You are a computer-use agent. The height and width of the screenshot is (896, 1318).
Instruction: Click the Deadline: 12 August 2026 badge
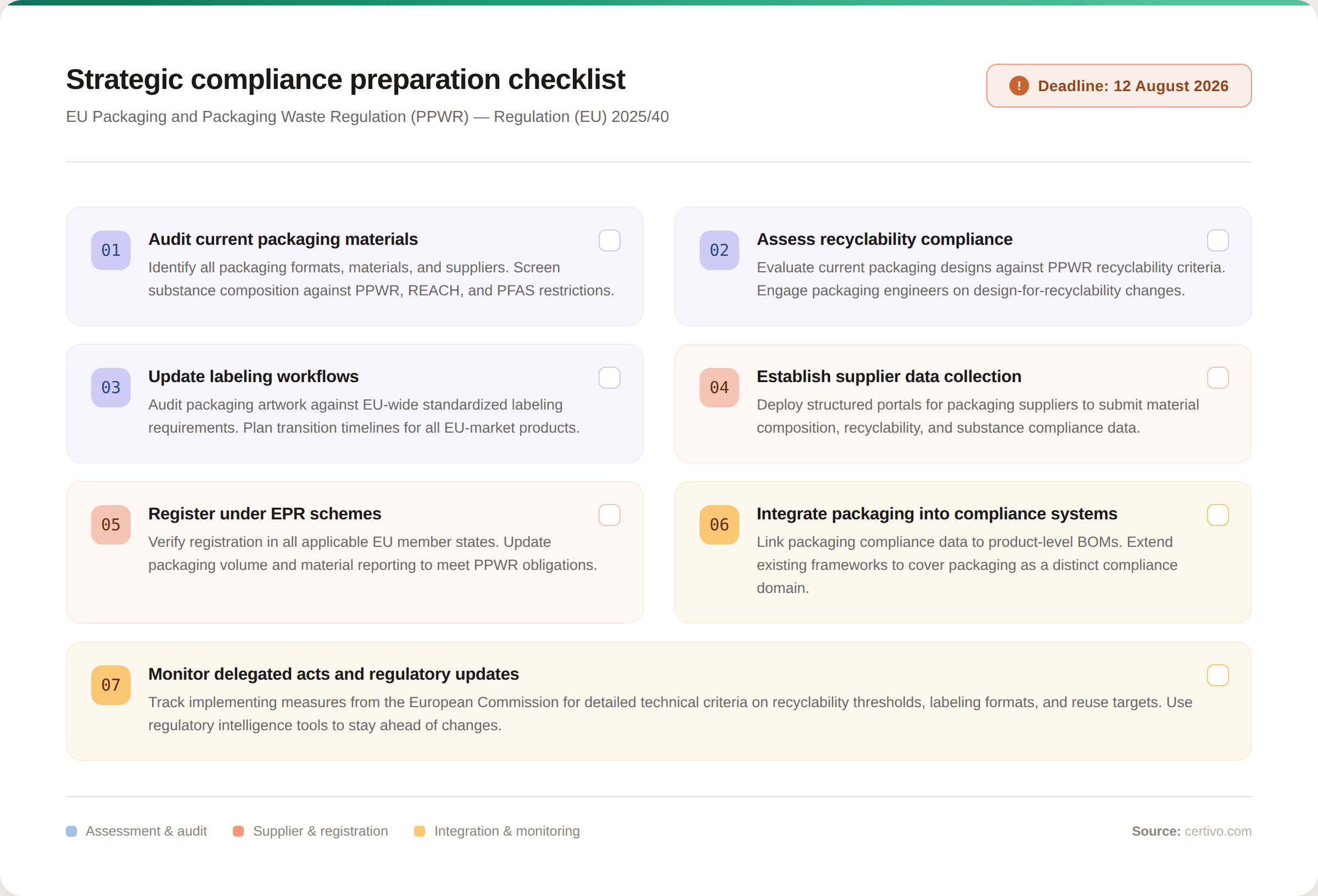(1119, 86)
